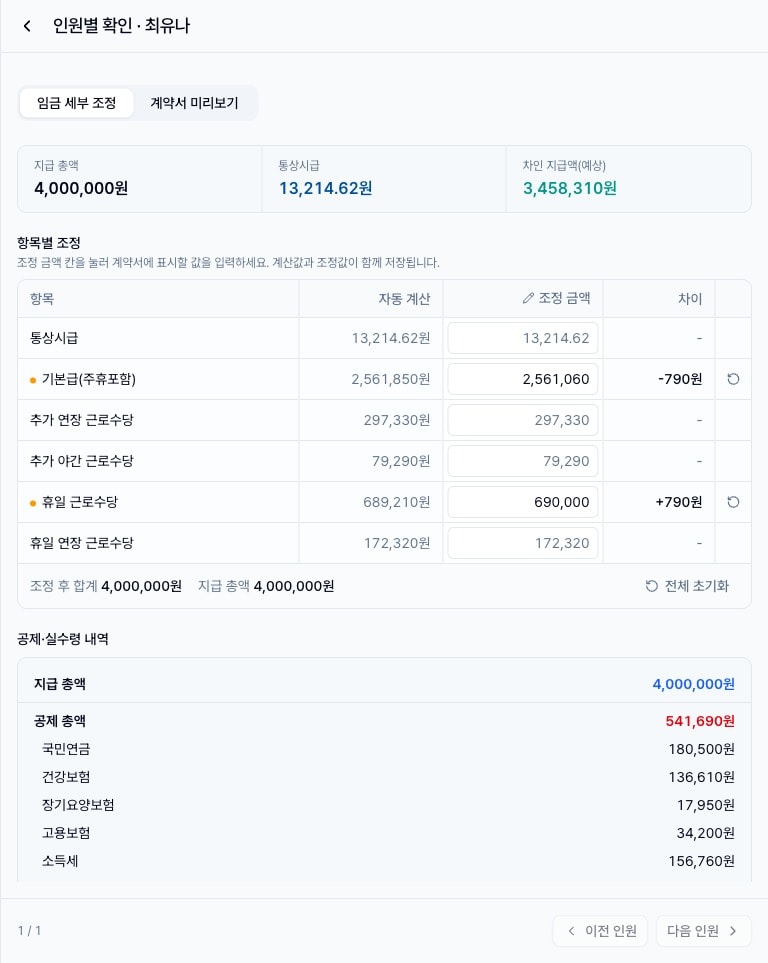The width and height of the screenshot is (768, 963).
Task: Click the 장기요양보험 17,950원 value
Action: (x=706, y=805)
